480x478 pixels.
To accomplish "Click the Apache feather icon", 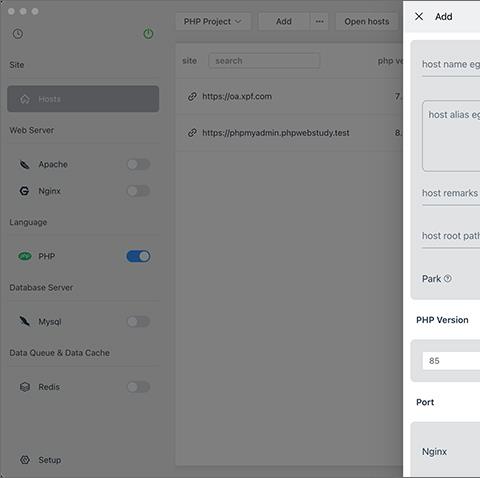I will pos(25,164).
